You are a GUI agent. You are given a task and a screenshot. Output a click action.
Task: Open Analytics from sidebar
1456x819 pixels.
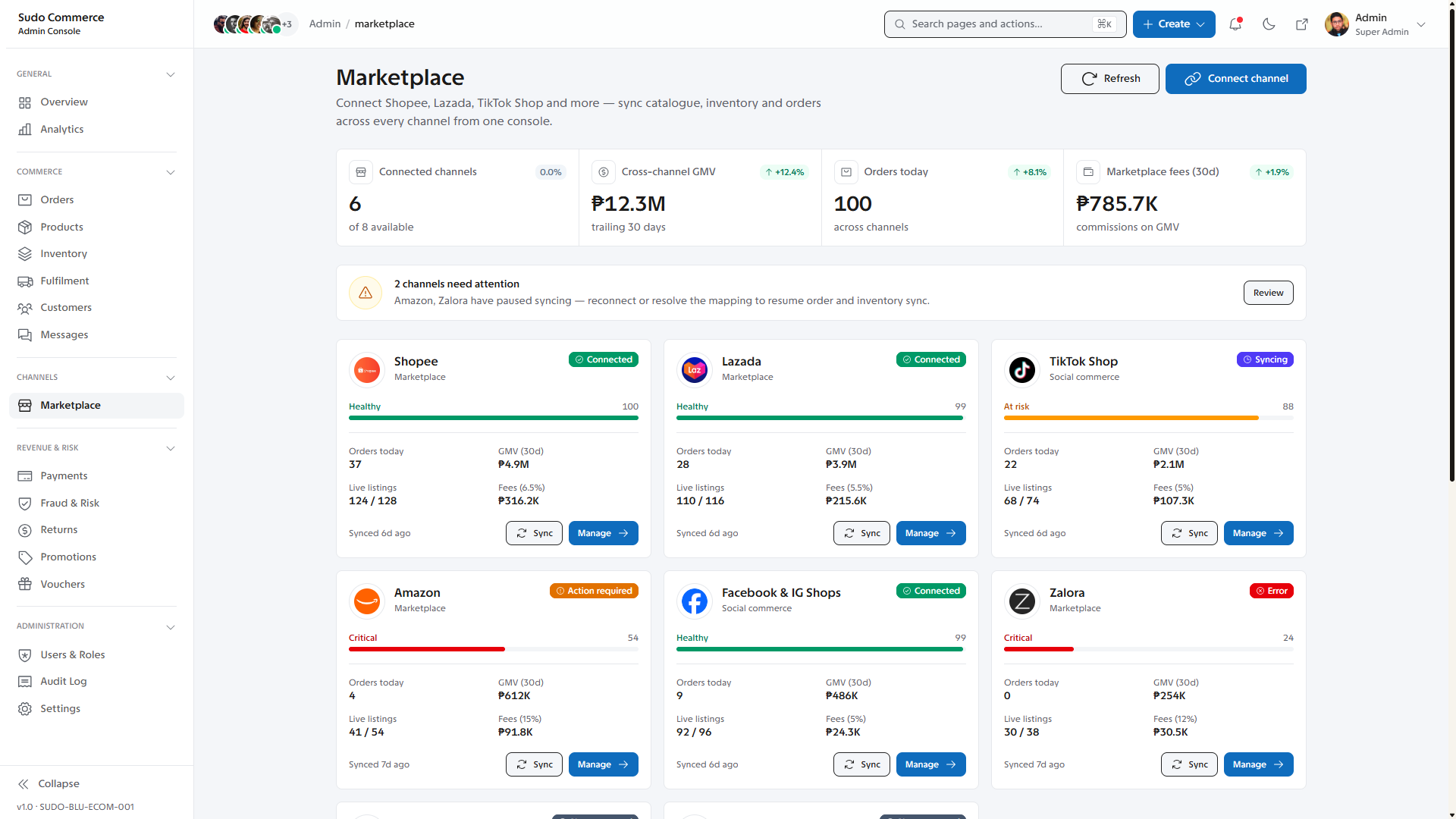(x=96, y=130)
